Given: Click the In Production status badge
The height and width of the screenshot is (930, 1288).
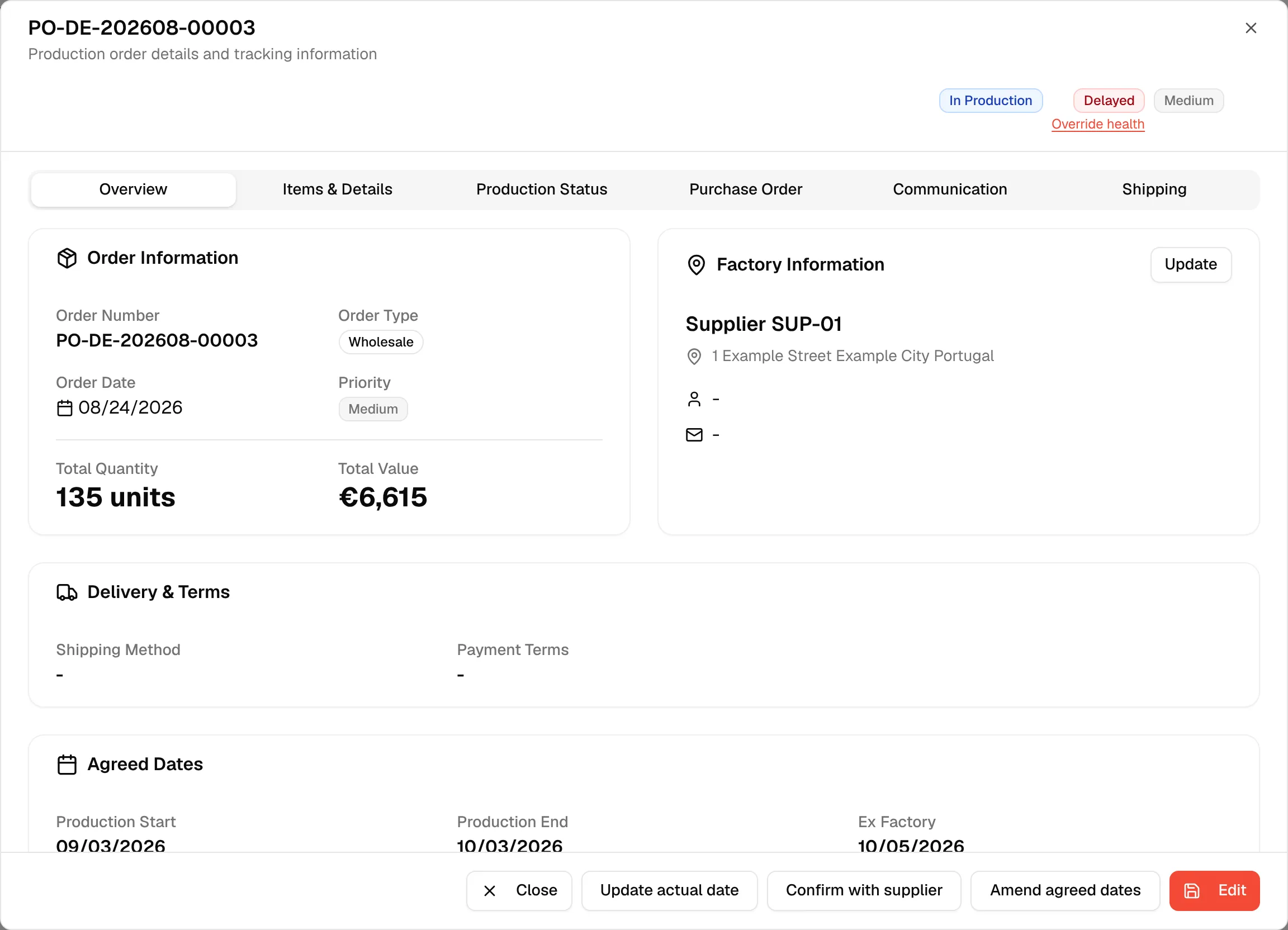Looking at the screenshot, I should (991, 101).
